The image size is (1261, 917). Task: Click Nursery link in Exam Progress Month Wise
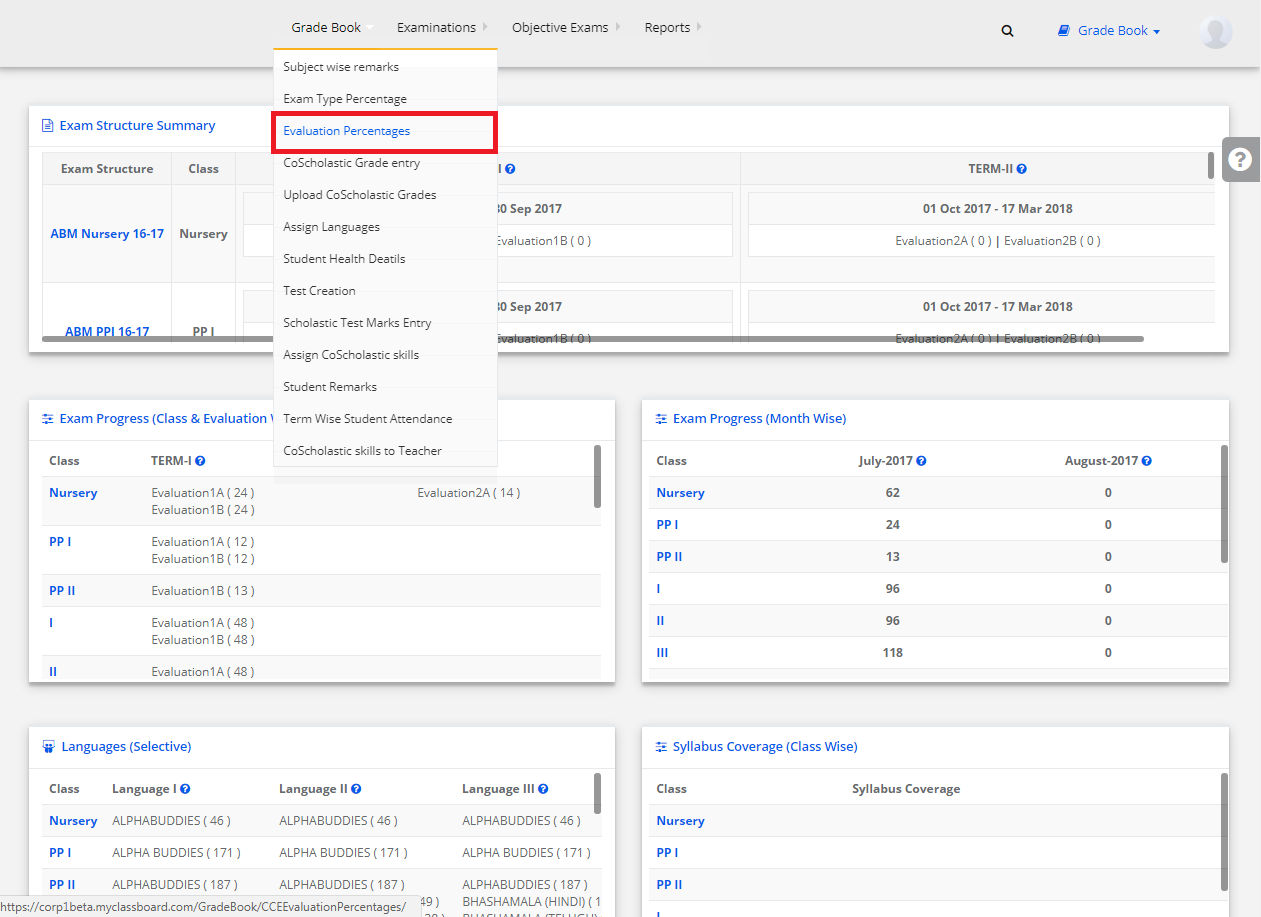pyautogui.click(x=680, y=493)
